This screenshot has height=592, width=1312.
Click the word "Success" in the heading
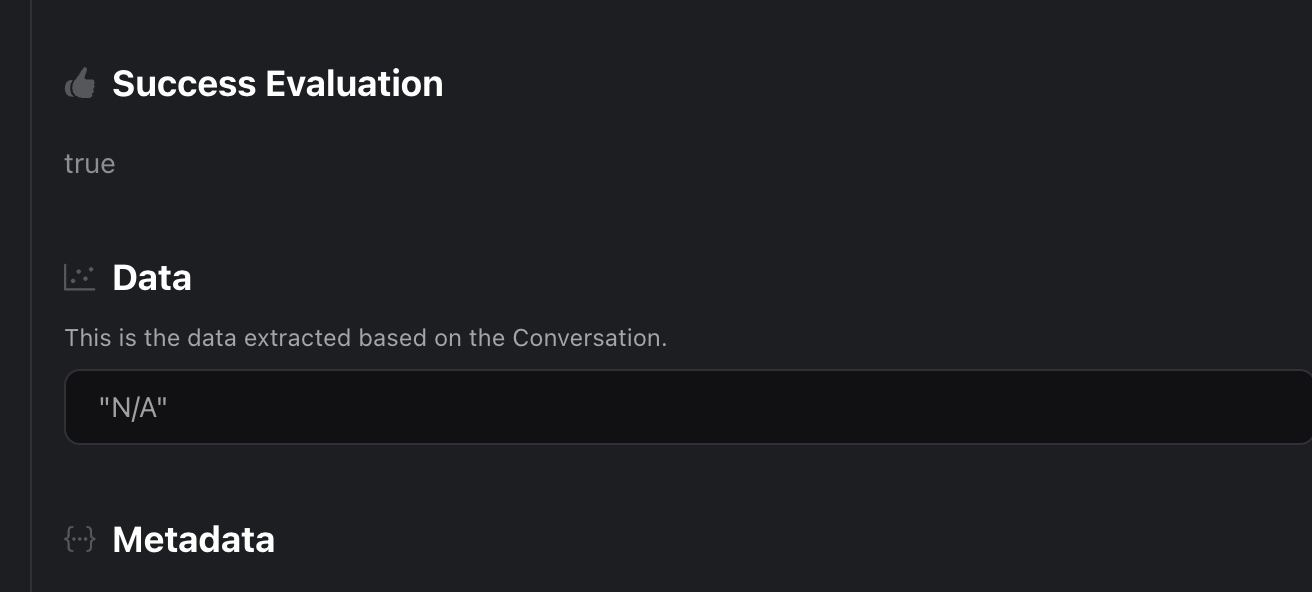click(x=184, y=84)
